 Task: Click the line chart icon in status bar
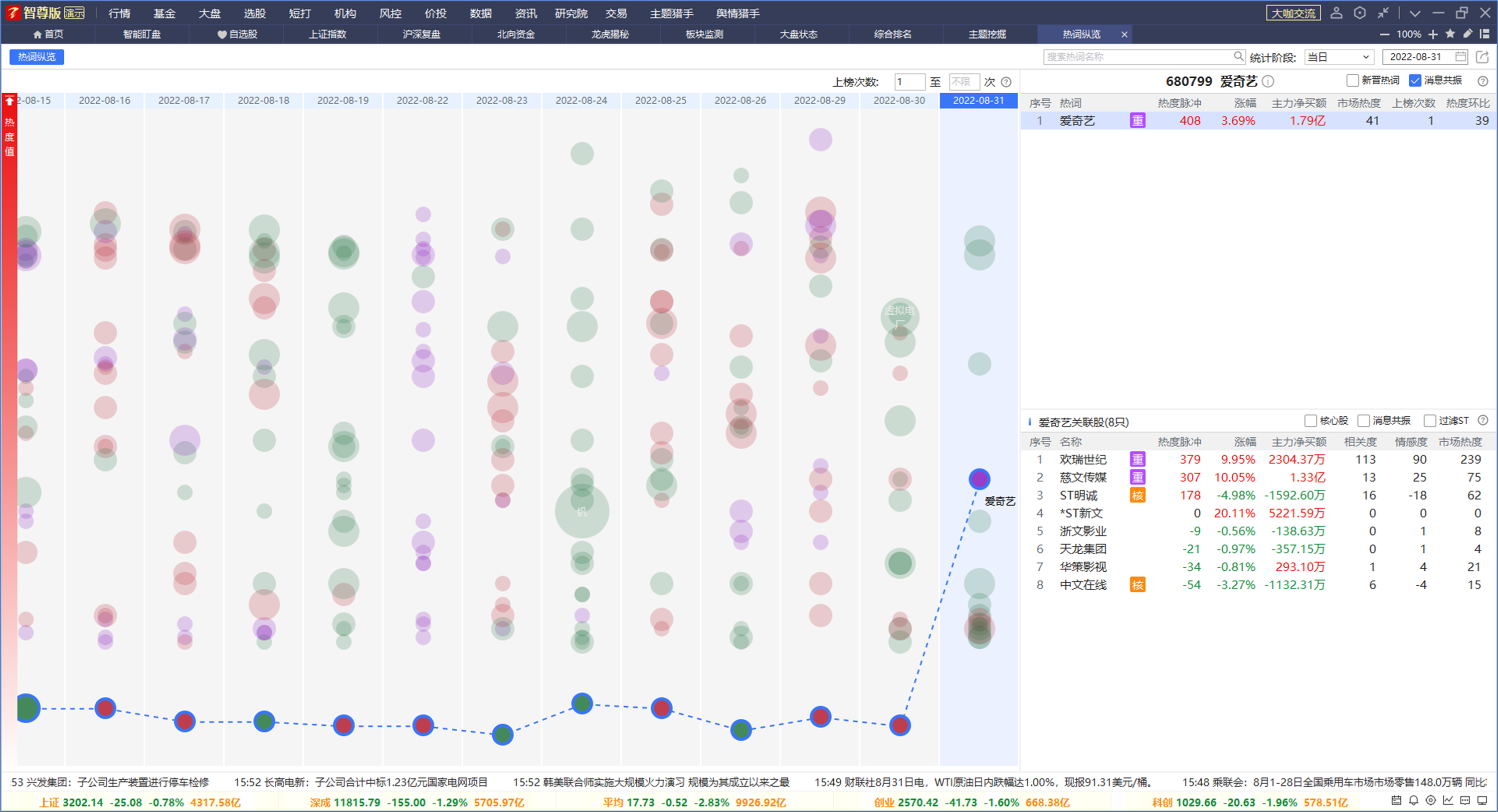1448,801
